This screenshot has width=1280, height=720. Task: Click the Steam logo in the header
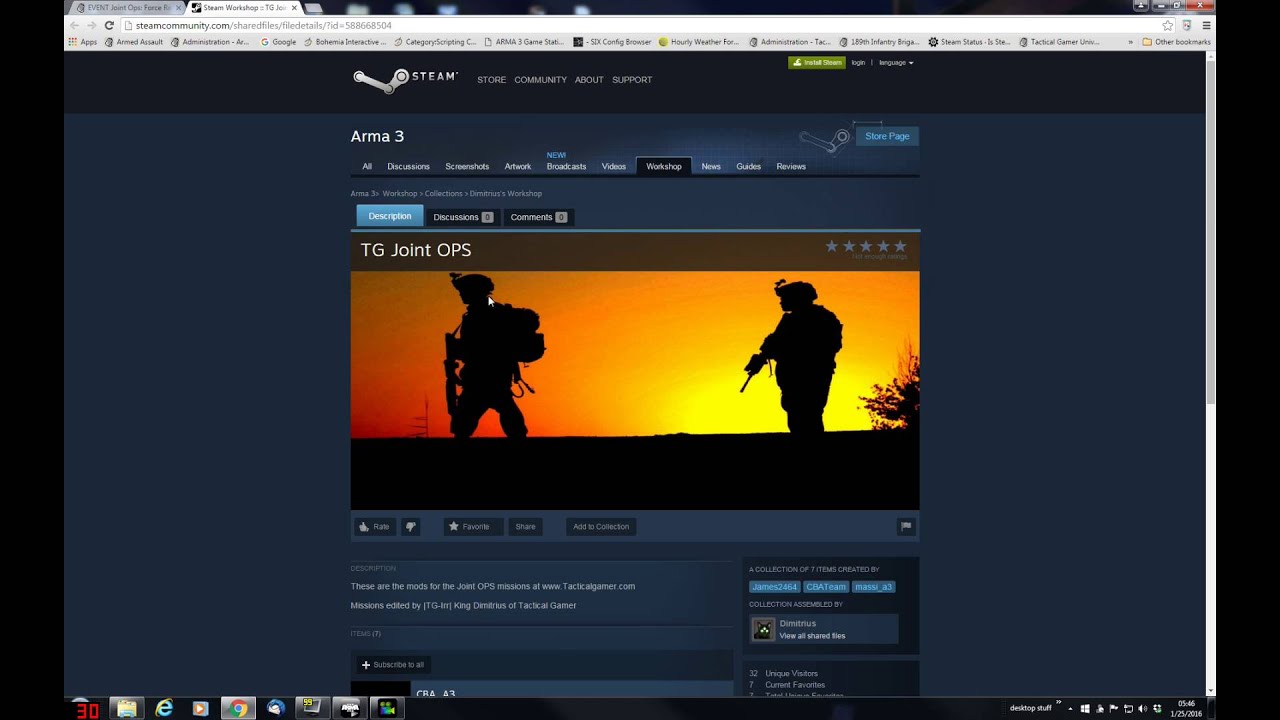pyautogui.click(x=405, y=80)
